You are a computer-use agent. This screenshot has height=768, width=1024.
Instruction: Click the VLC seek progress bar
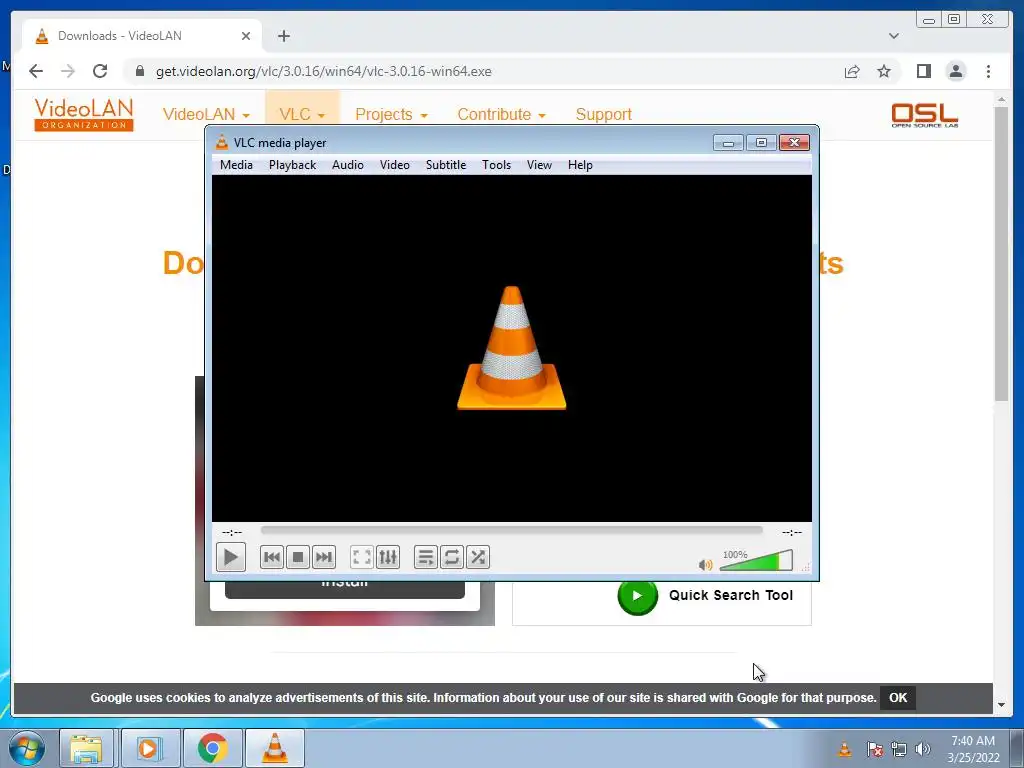tap(511, 531)
